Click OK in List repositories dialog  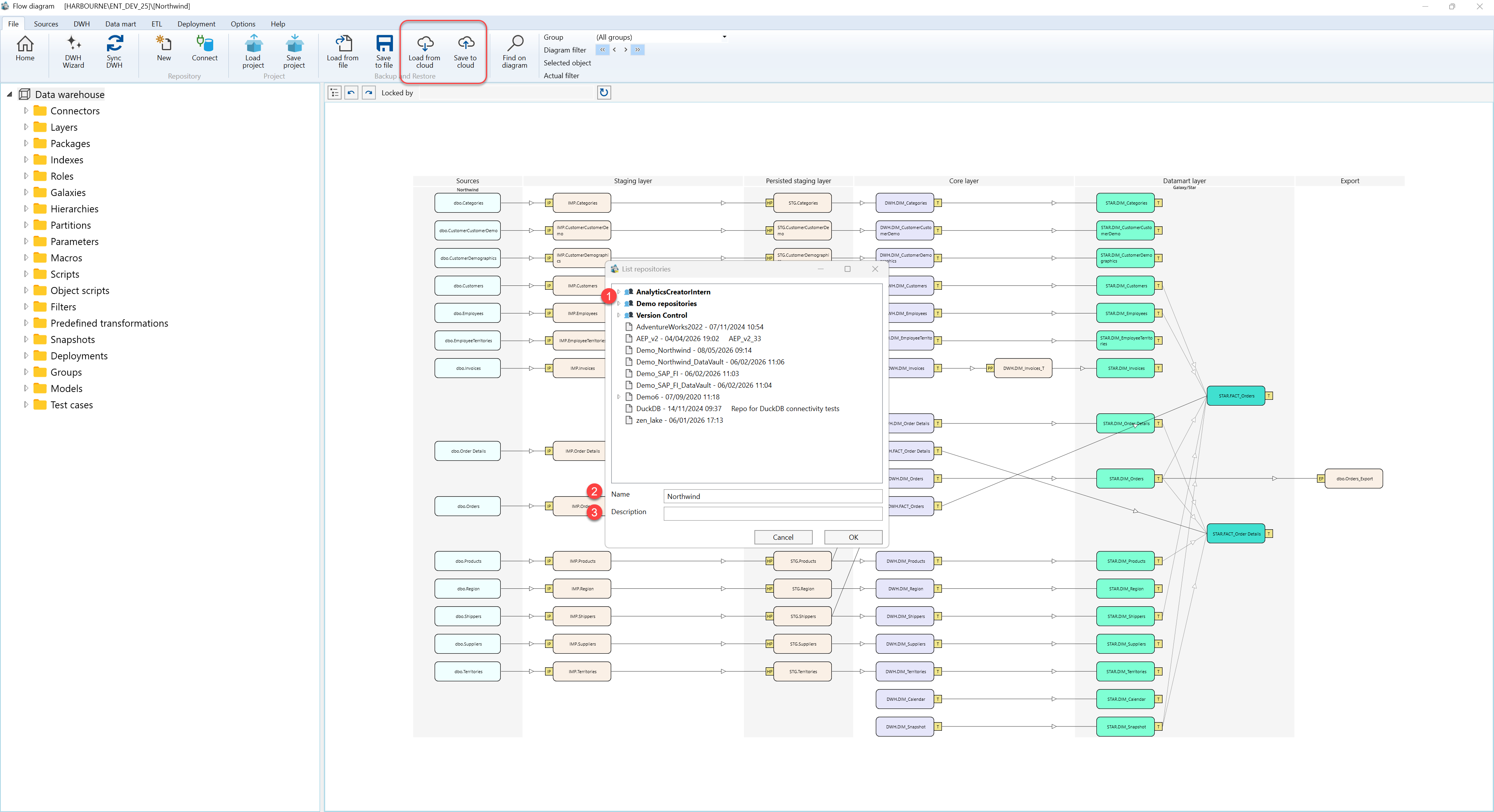(853, 537)
